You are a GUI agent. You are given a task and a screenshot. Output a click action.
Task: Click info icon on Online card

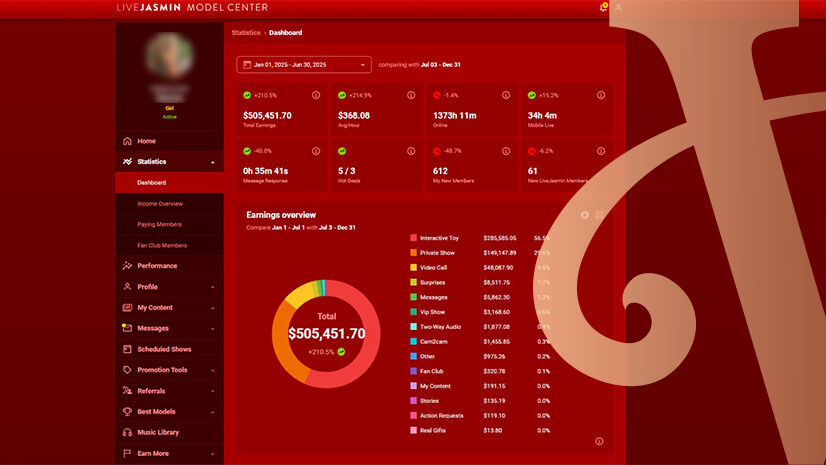click(x=506, y=95)
